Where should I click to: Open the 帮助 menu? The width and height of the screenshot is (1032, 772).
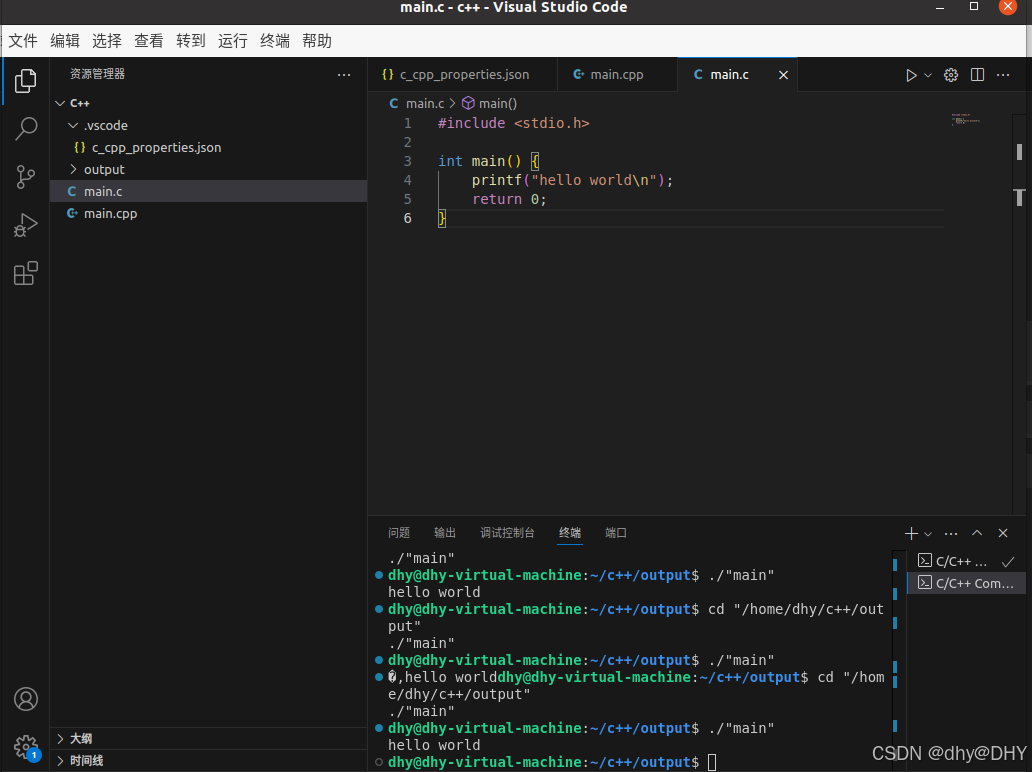317,41
